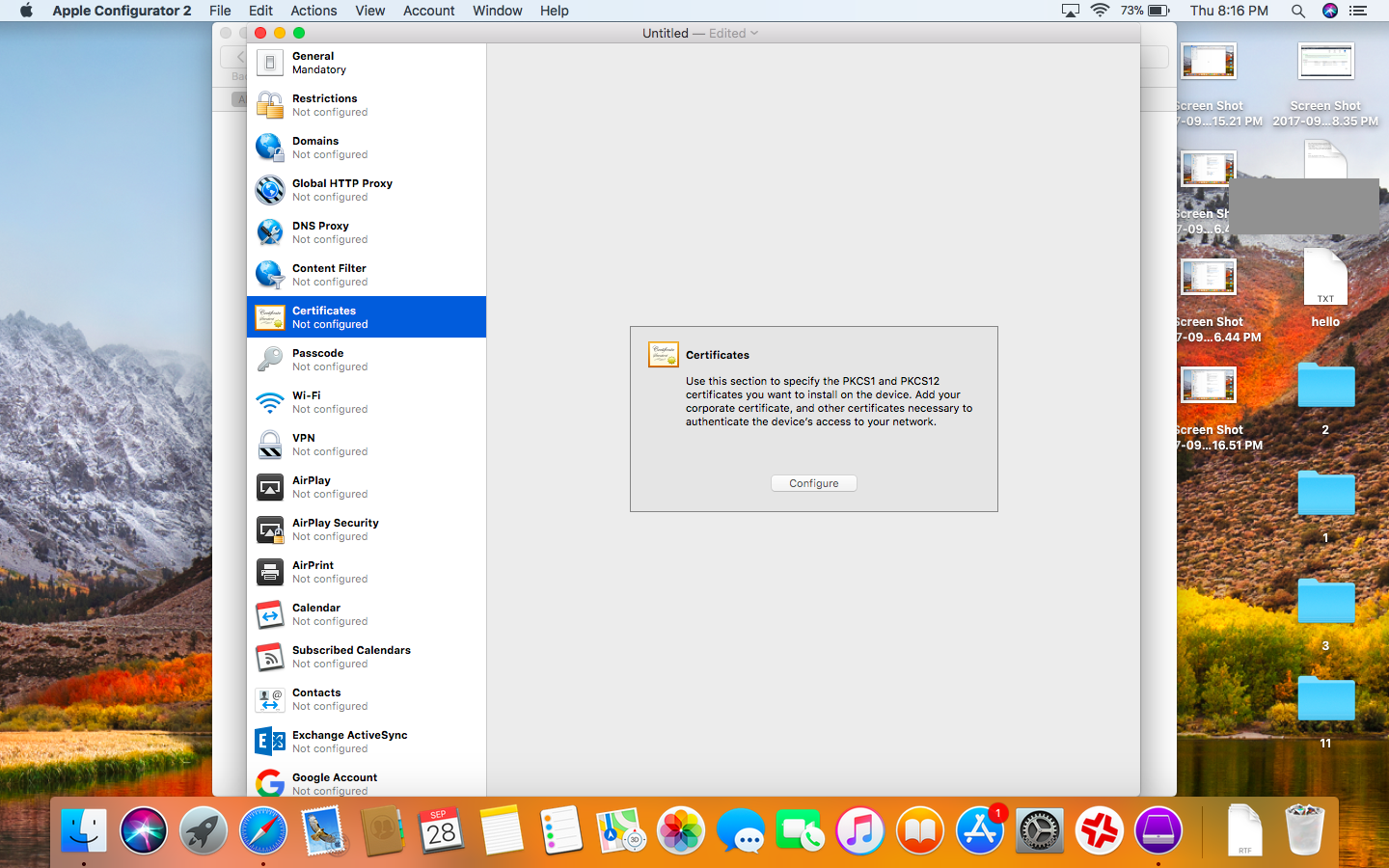Viewport: 1389px width, 868px height.
Task: Open Launchpad from the Dock
Action: 204,829
